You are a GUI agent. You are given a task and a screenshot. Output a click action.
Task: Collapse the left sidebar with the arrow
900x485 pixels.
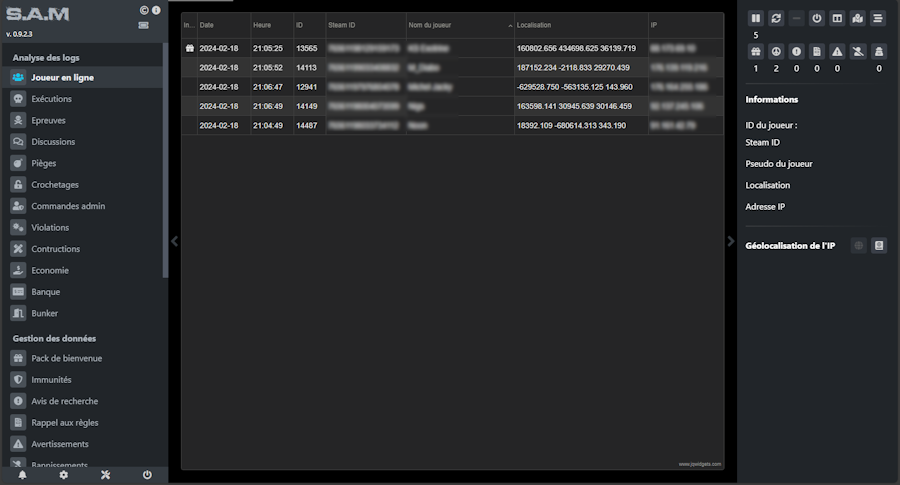coord(175,241)
